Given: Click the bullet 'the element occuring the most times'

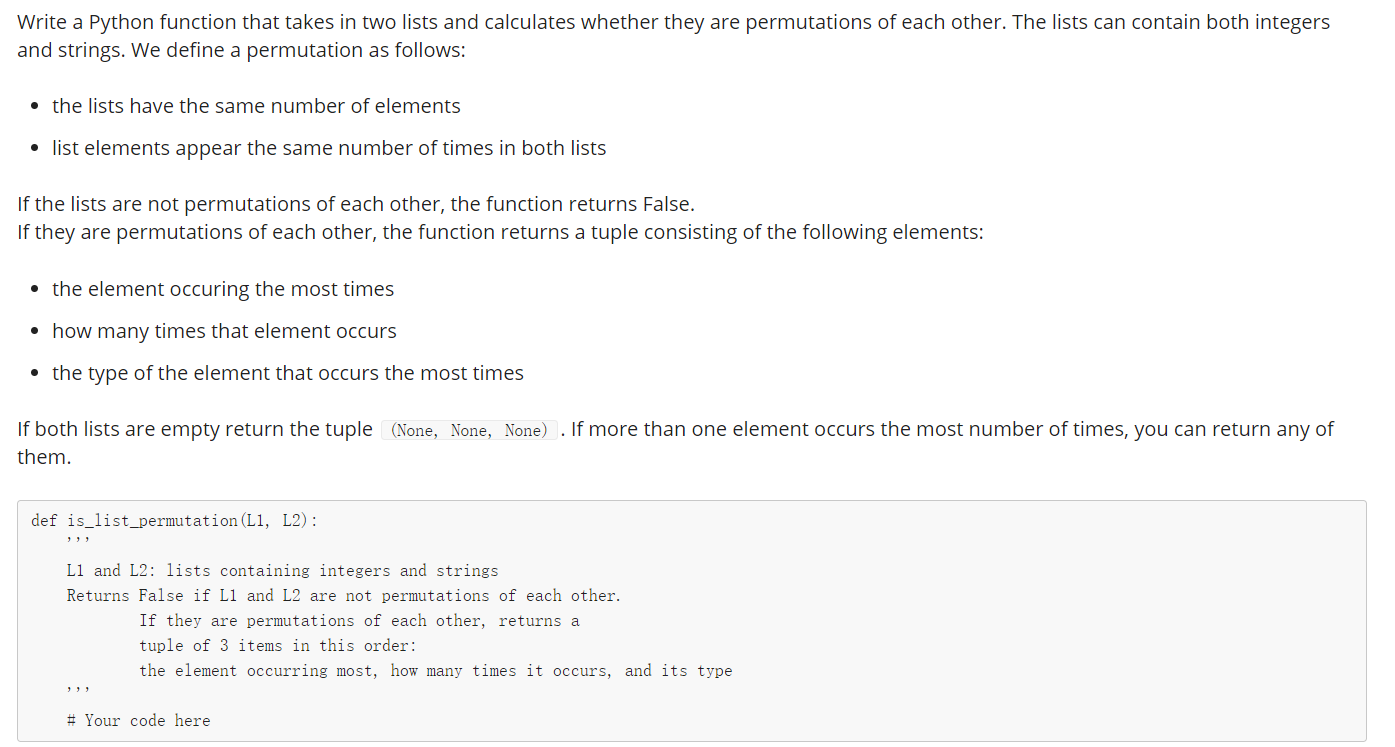Looking at the screenshot, I should 223,289.
